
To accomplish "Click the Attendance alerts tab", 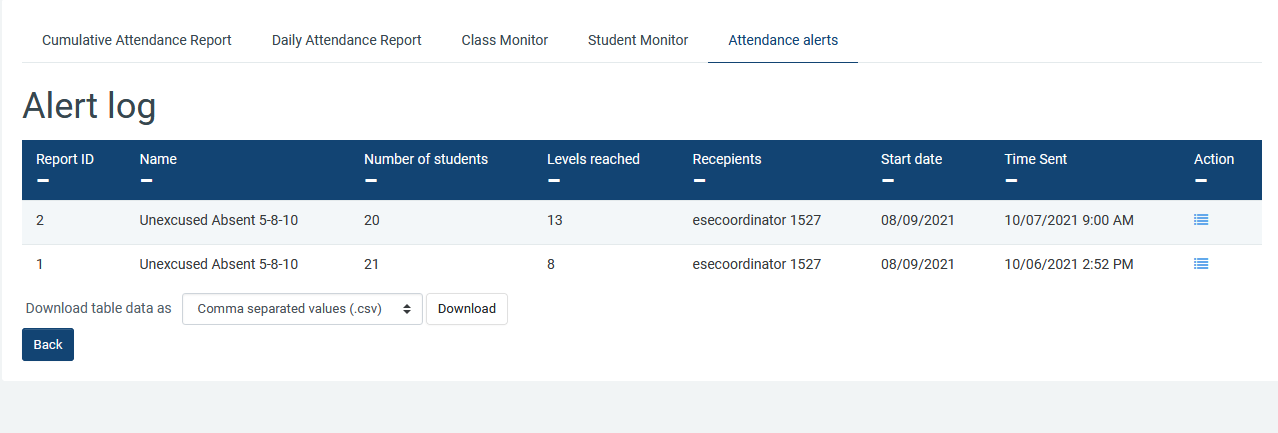I will tap(783, 40).
